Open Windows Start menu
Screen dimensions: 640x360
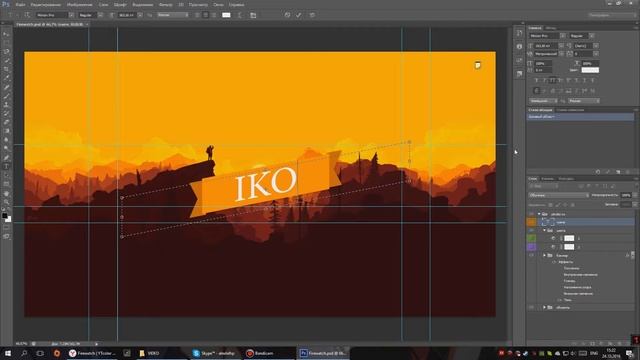point(7,353)
